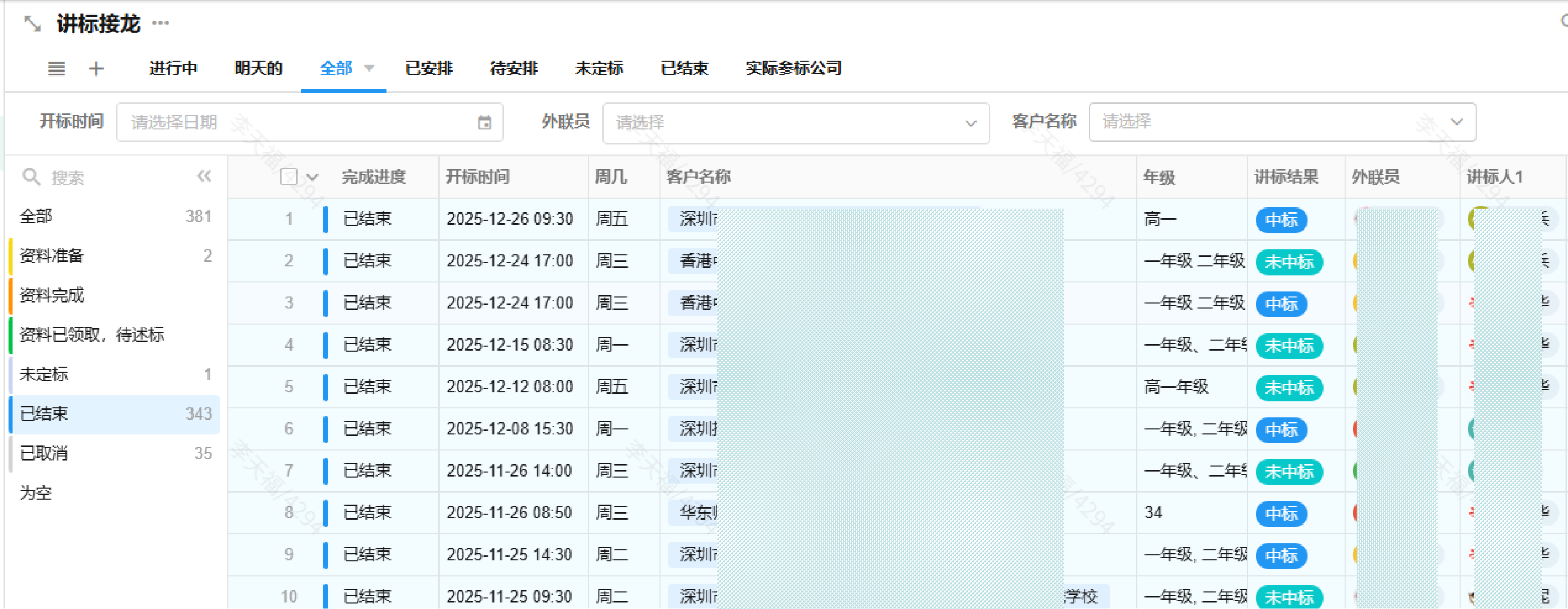Select 已取消 group in sidebar

[x=44, y=453]
